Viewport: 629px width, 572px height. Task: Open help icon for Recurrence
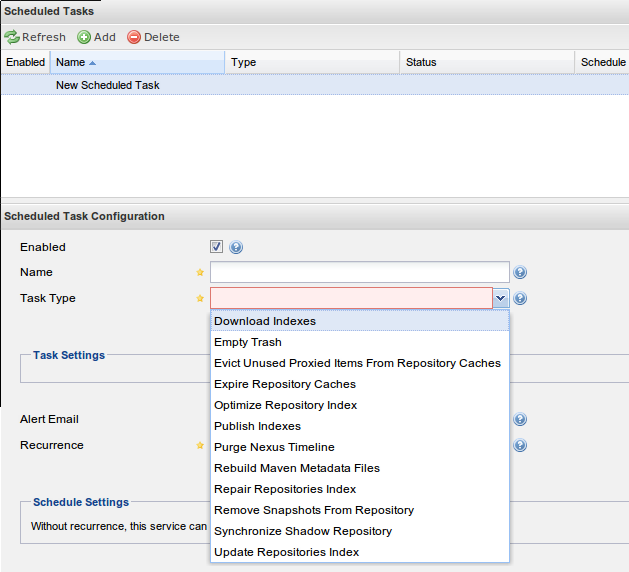click(520, 445)
